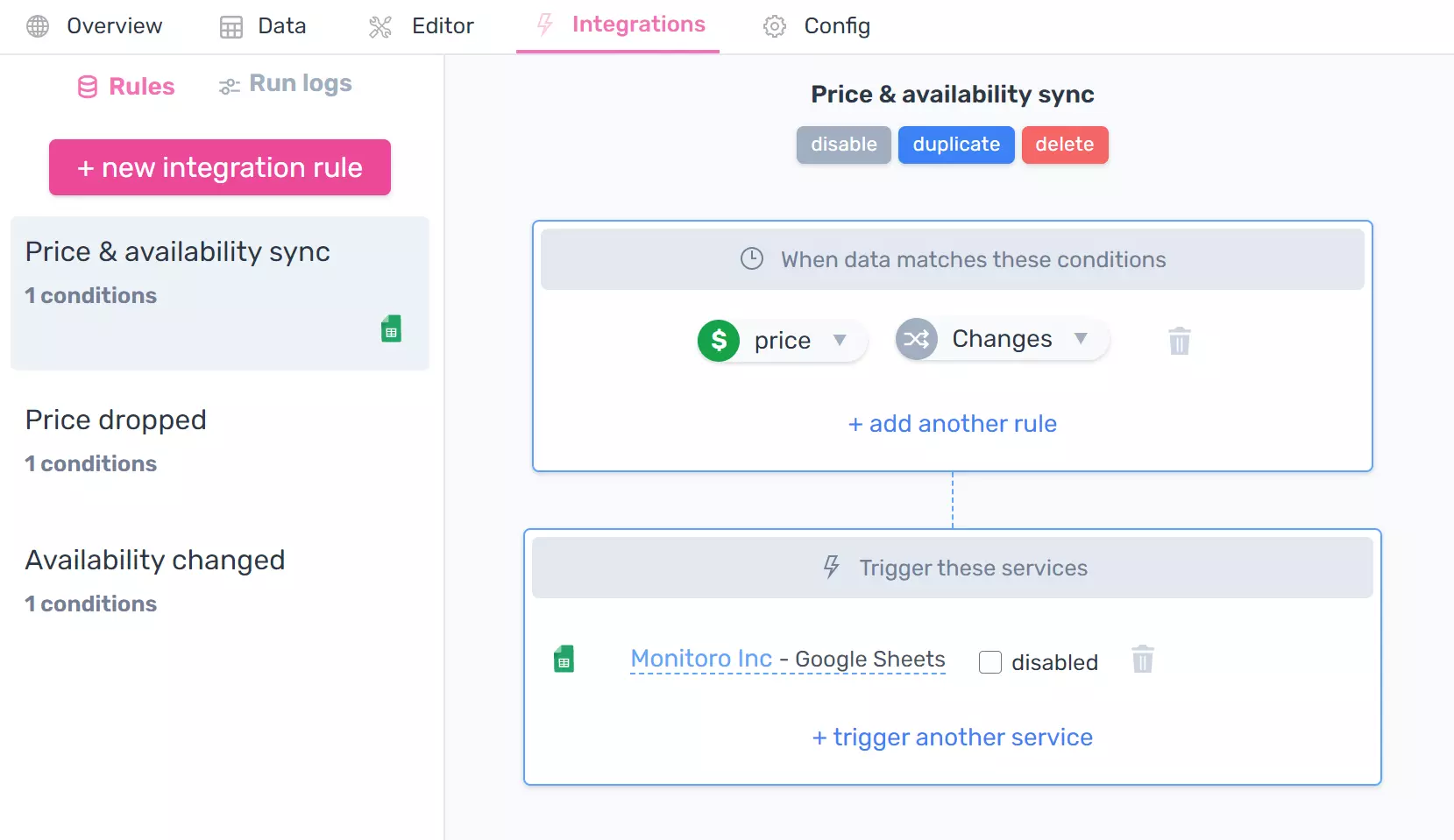Click the lightning bolt icon beside Integrations
Screen dimensions: 1454x840
pyautogui.click(x=544, y=25)
